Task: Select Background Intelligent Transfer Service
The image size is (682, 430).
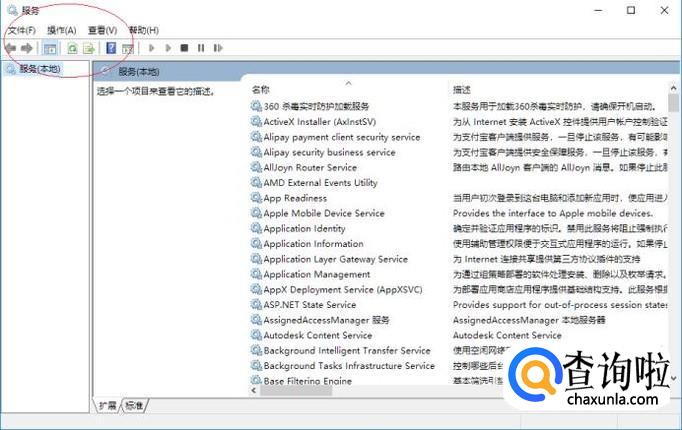Action: 347,350
